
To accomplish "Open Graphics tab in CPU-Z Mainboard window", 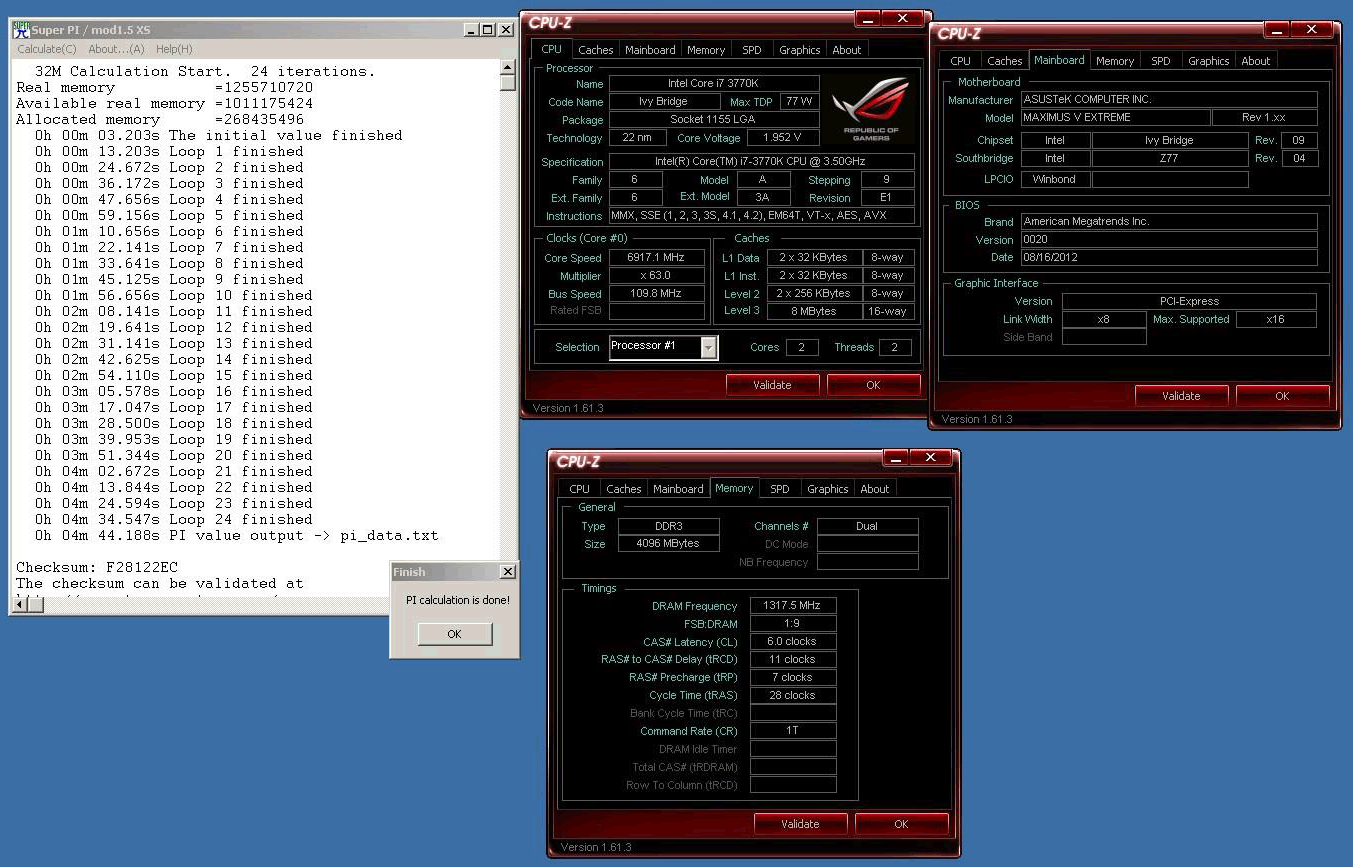I will 1208,61.
